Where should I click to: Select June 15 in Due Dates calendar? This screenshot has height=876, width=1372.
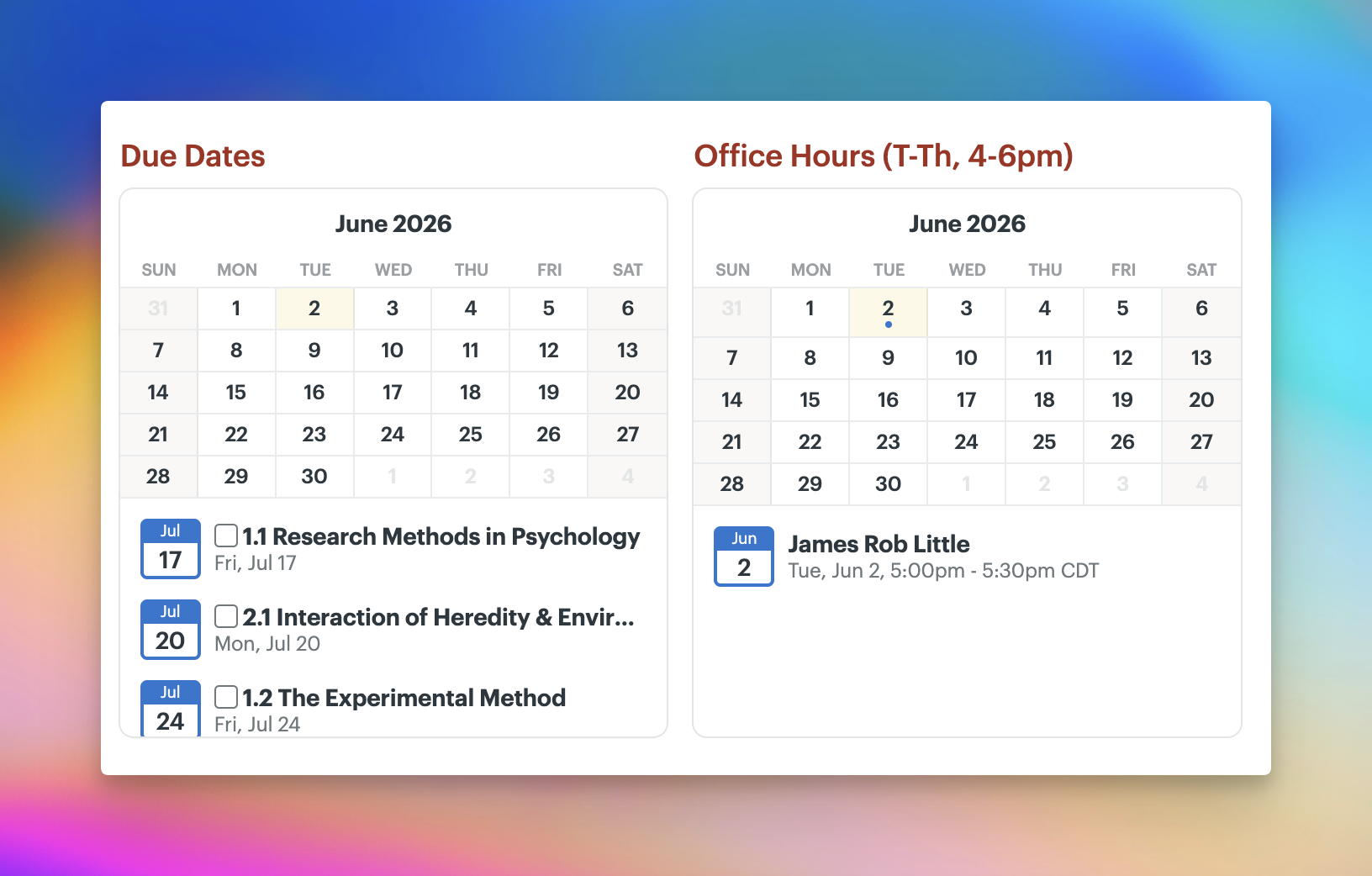point(236,393)
